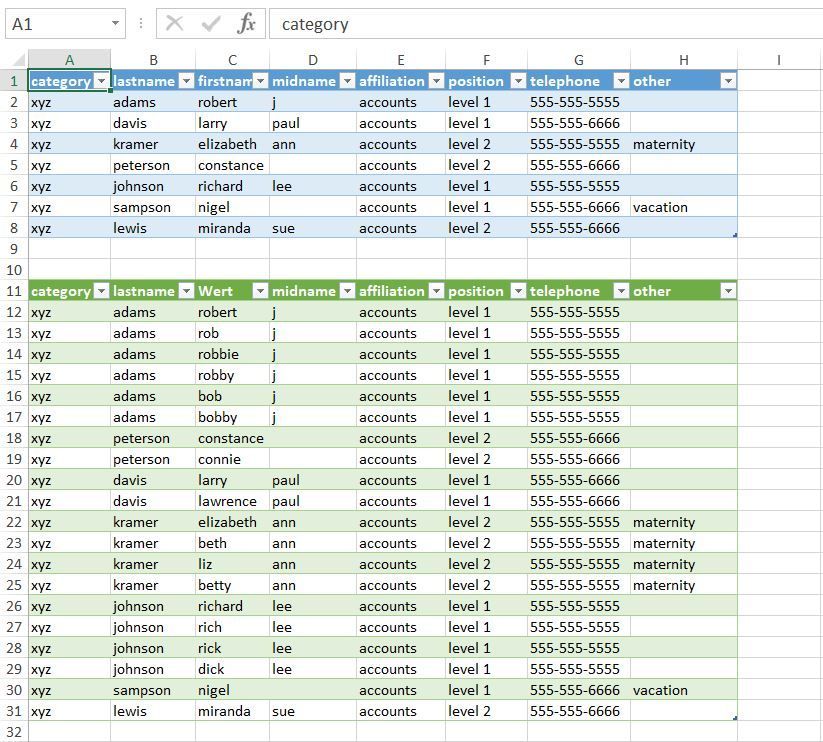Click 'robbie' cell in row 14
Viewport: 823px width, 742px height.
click(x=233, y=354)
